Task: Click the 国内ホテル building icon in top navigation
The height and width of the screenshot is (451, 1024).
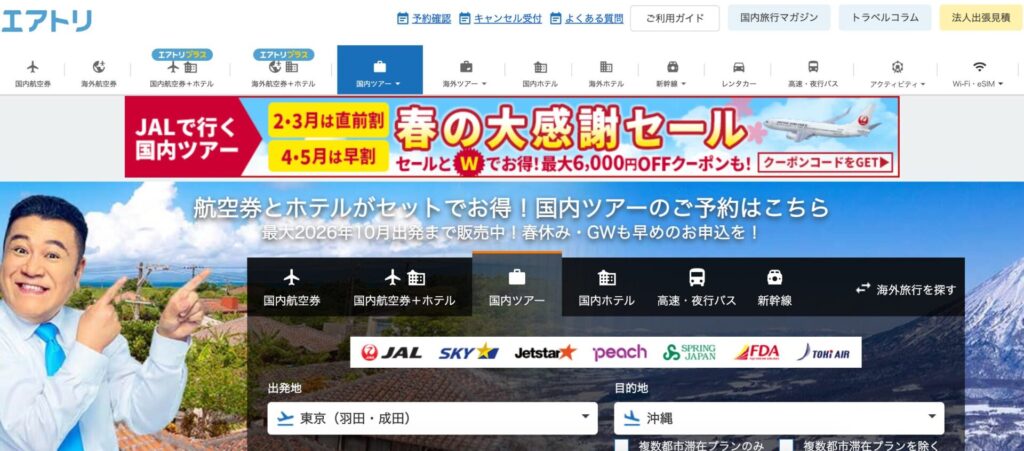Action: click(540, 67)
